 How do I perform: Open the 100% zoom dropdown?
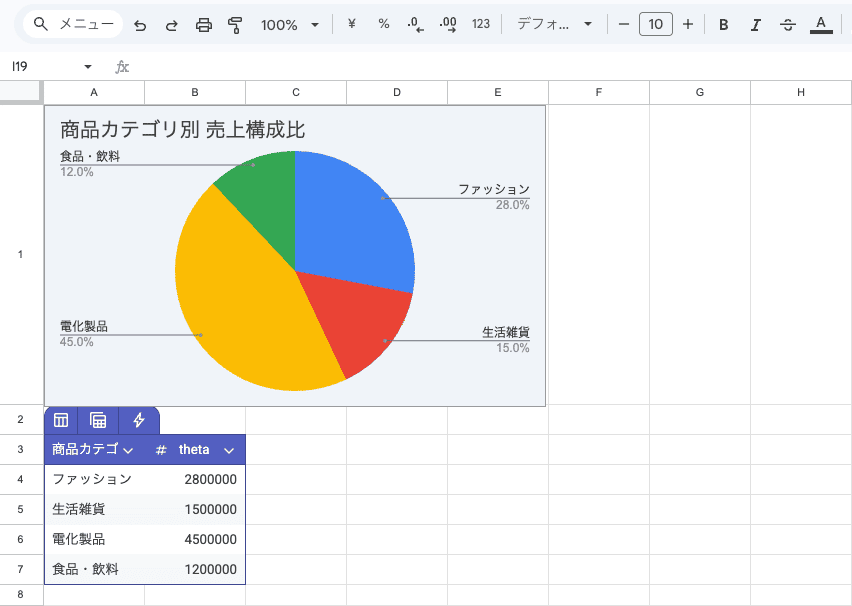(290, 24)
